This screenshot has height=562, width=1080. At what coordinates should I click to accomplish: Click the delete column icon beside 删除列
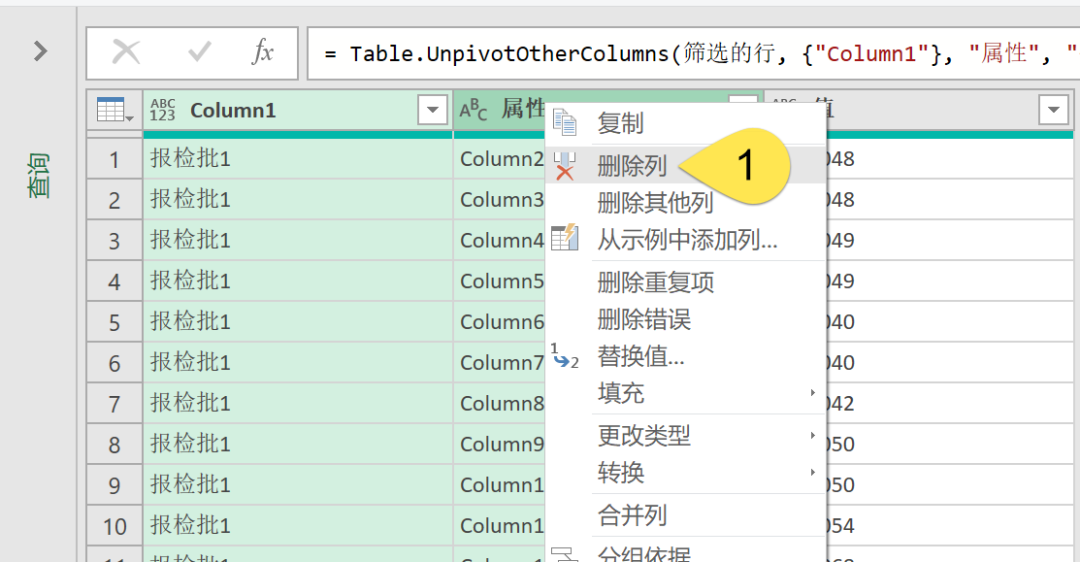(565, 165)
